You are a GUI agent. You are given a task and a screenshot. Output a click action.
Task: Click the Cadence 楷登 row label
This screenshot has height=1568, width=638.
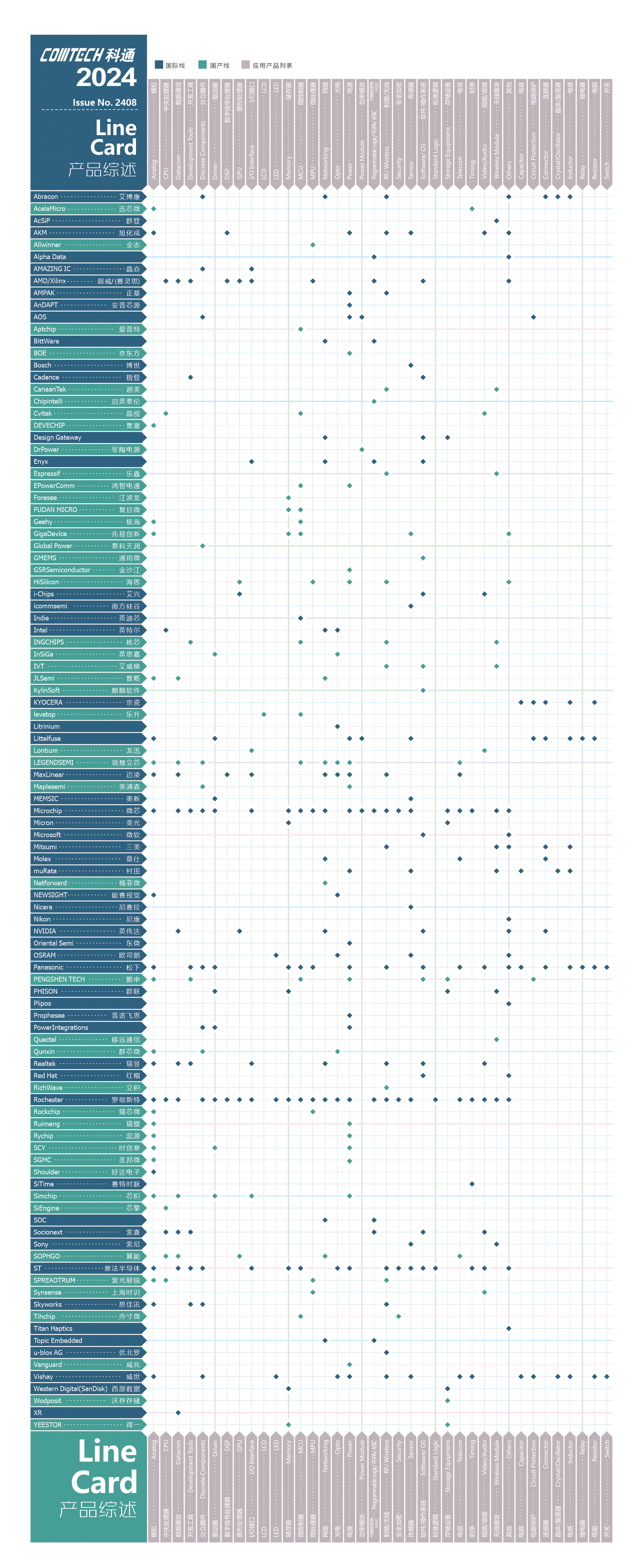pyautogui.click(x=88, y=377)
